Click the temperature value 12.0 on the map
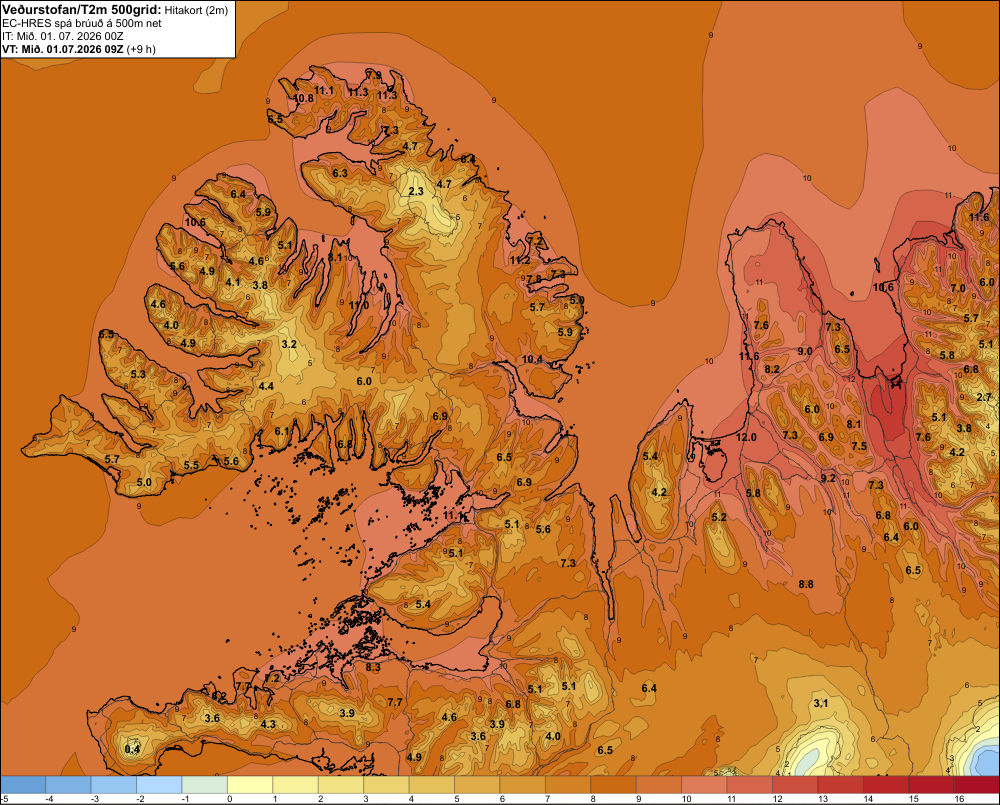This screenshot has width=1000, height=805. click(746, 437)
